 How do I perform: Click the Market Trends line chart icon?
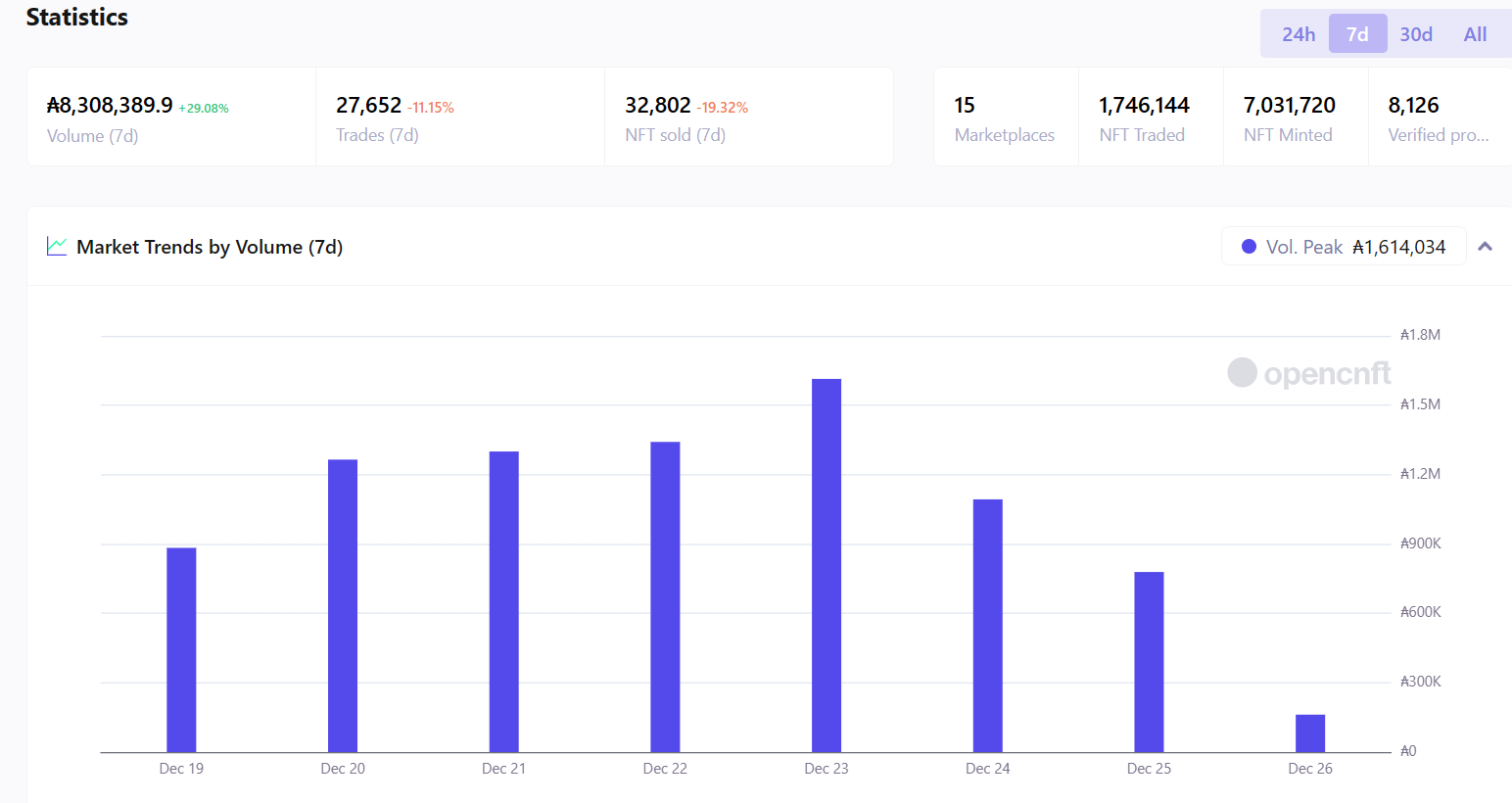point(57,247)
